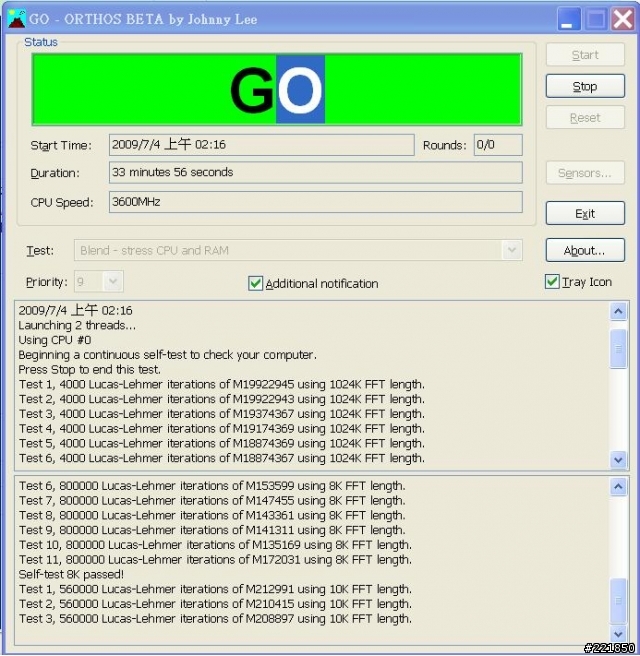Click the 'Press Stop to end this test.' line
This screenshot has height=656, width=640.
click(x=90, y=370)
